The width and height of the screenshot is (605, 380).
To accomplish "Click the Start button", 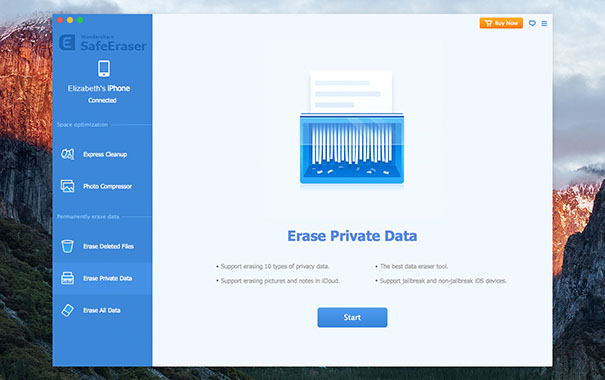I will [x=352, y=317].
